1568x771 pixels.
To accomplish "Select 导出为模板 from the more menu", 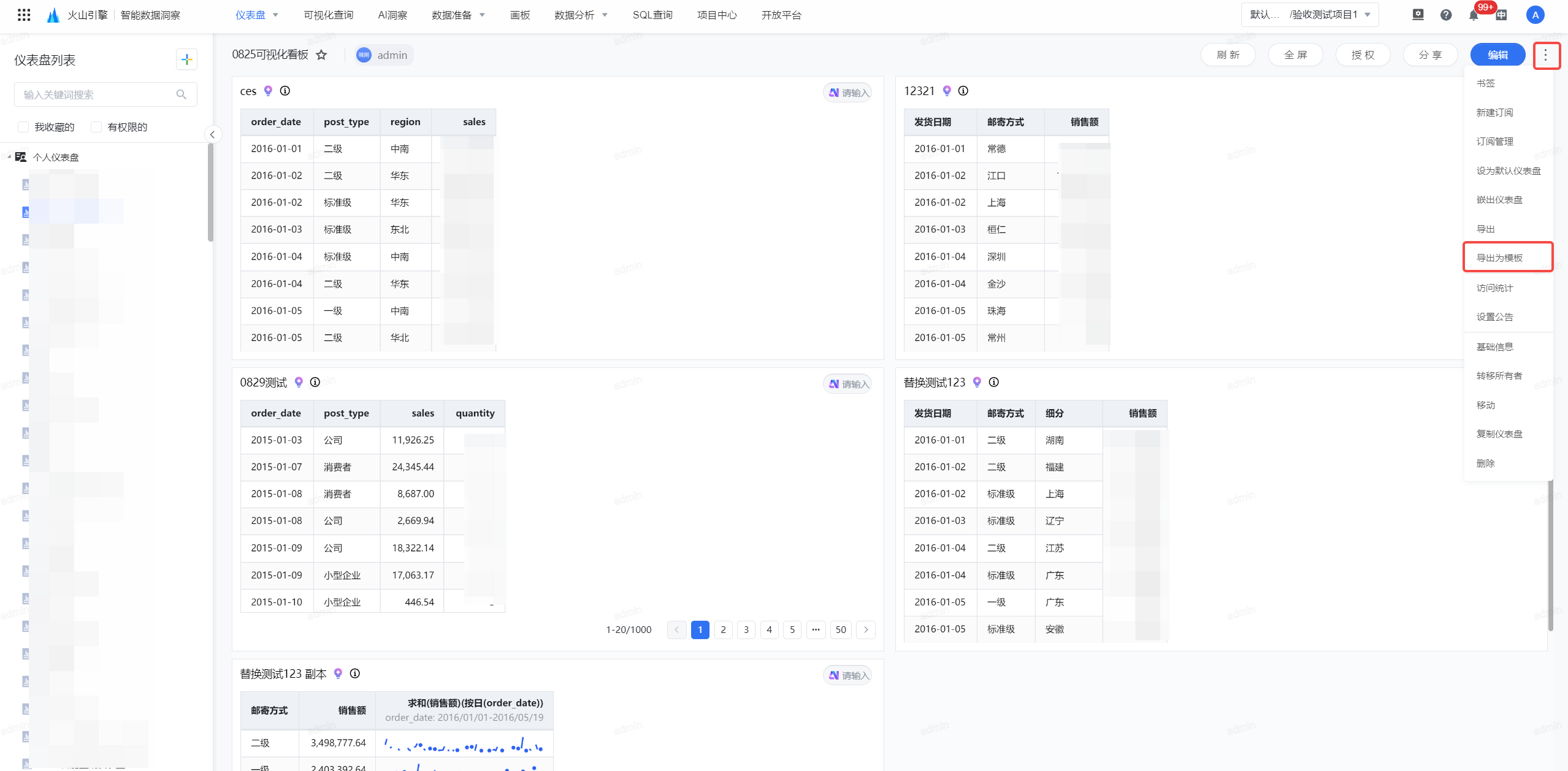I will (1508, 258).
